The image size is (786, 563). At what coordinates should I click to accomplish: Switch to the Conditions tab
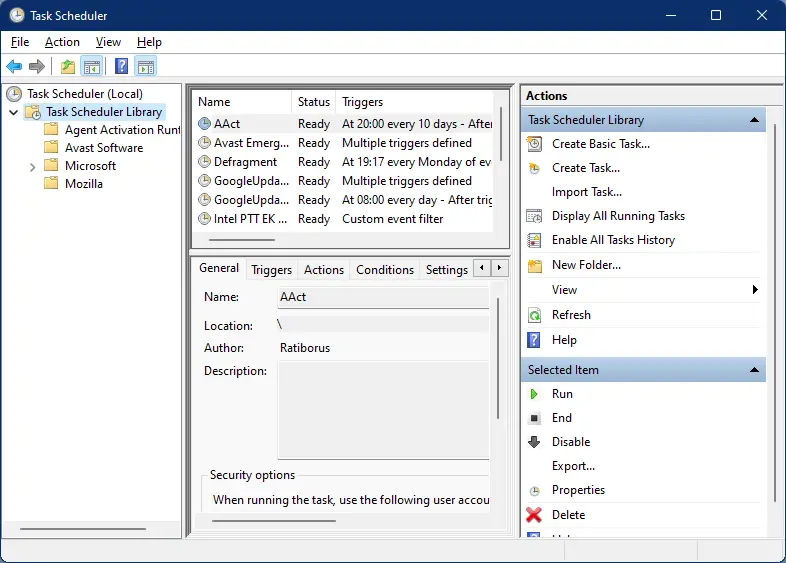[385, 270]
